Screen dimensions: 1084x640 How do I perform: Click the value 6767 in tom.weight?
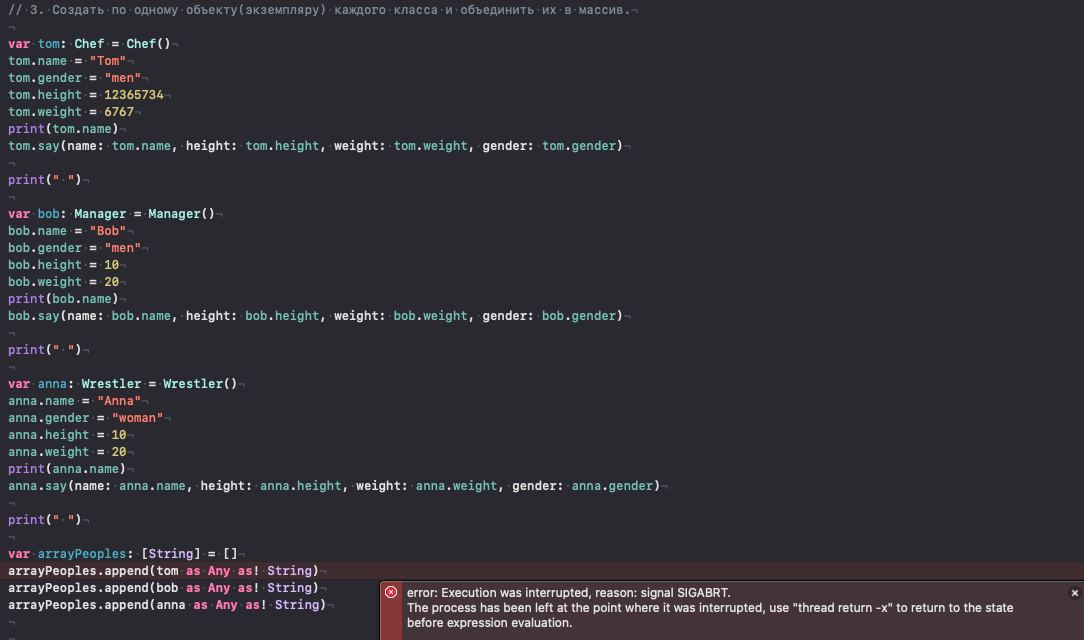click(119, 112)
